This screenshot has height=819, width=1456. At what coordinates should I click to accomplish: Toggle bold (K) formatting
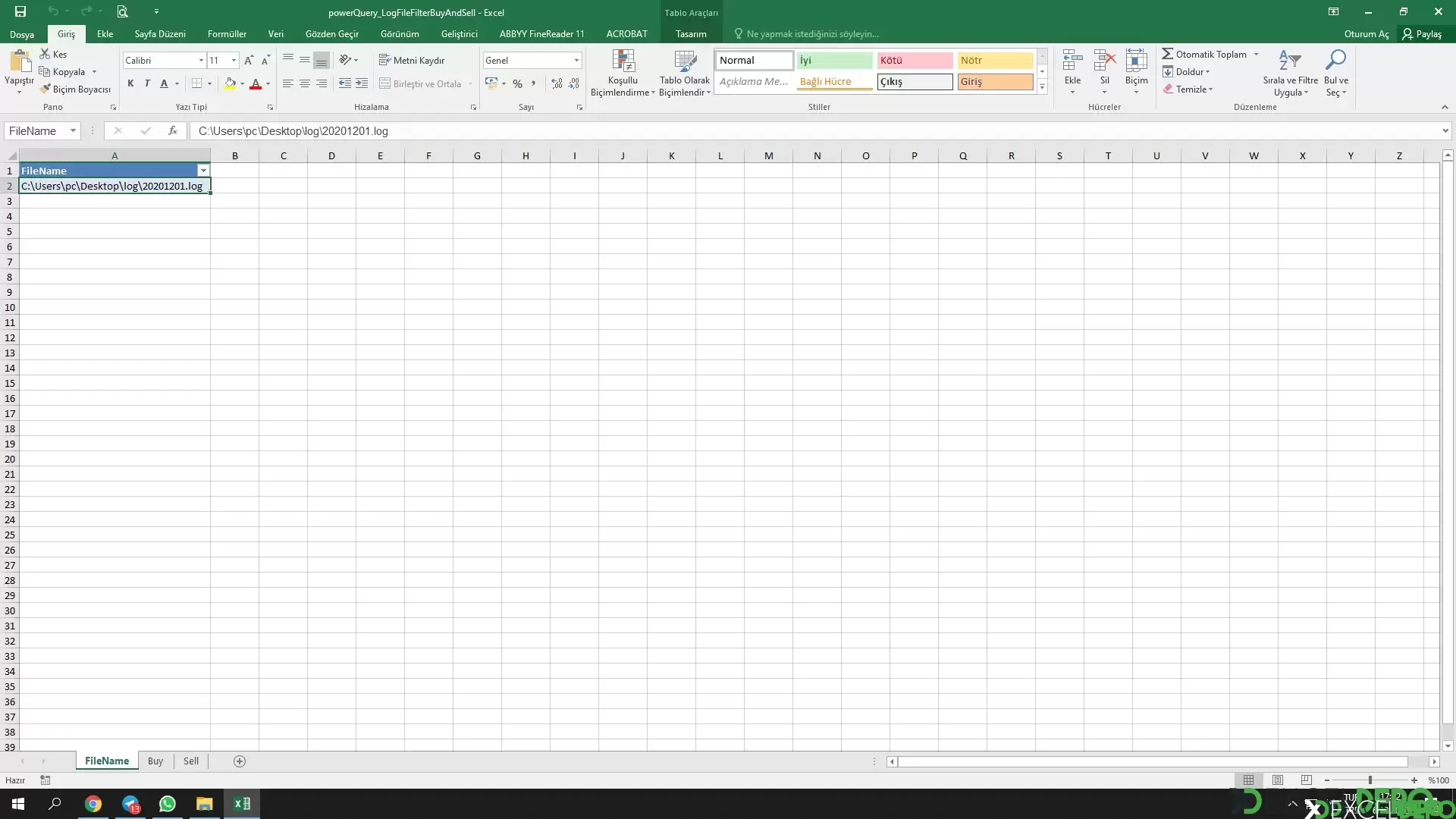[130, 83]
